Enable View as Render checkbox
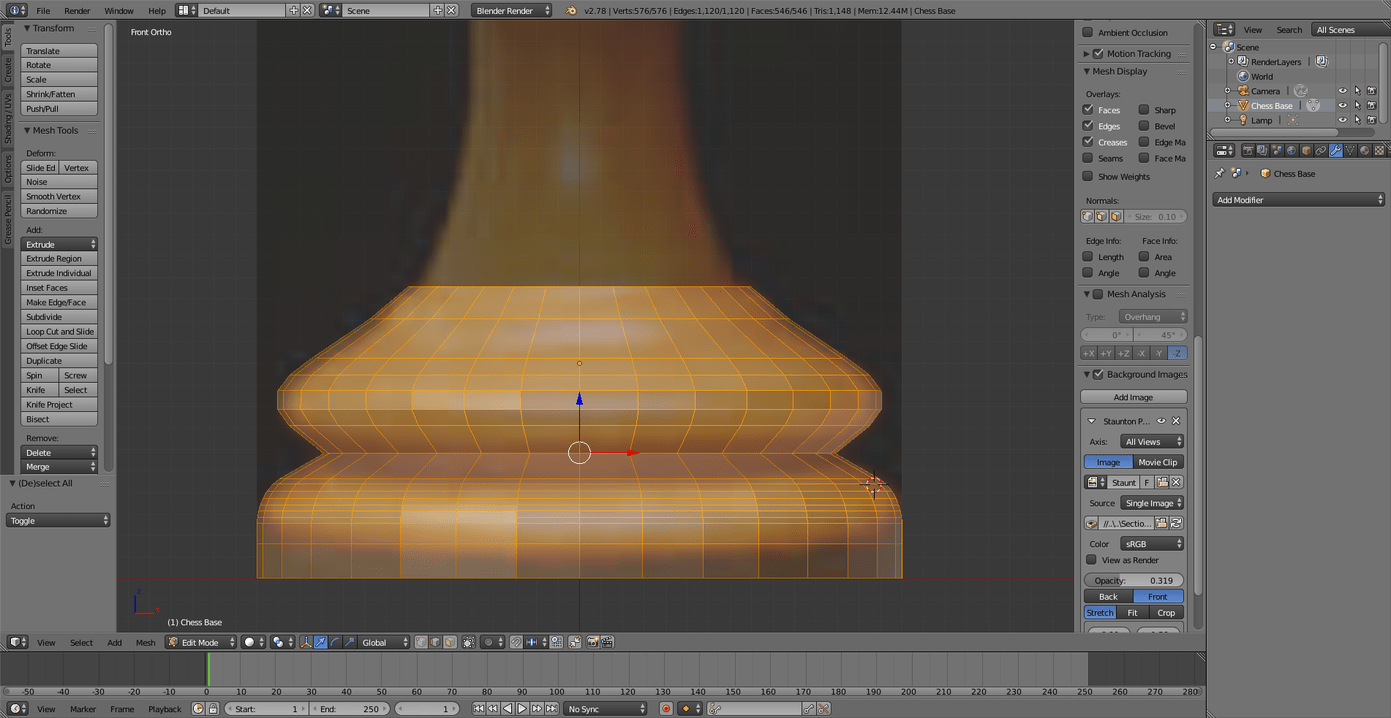This screenshot has height=718, width=1391. 1091,560
